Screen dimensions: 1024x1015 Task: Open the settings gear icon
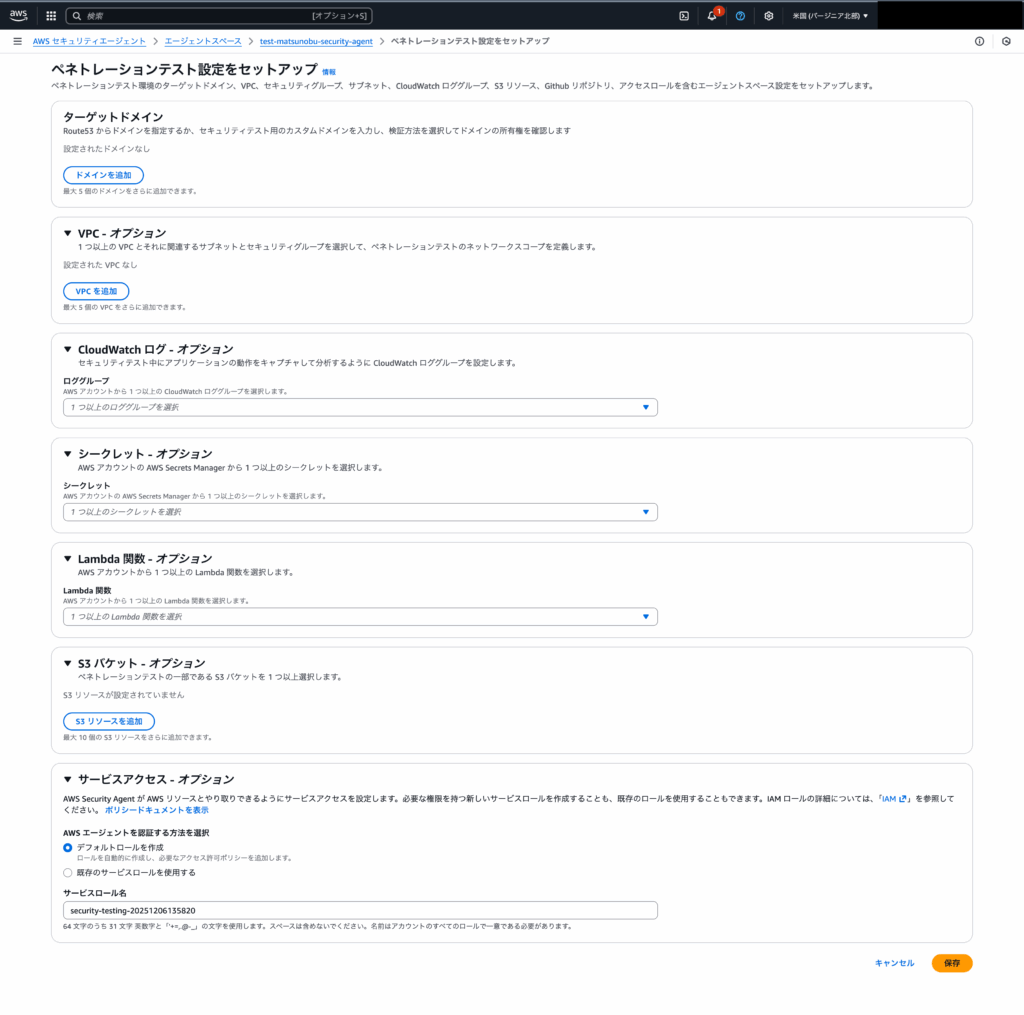coord(768,16)
